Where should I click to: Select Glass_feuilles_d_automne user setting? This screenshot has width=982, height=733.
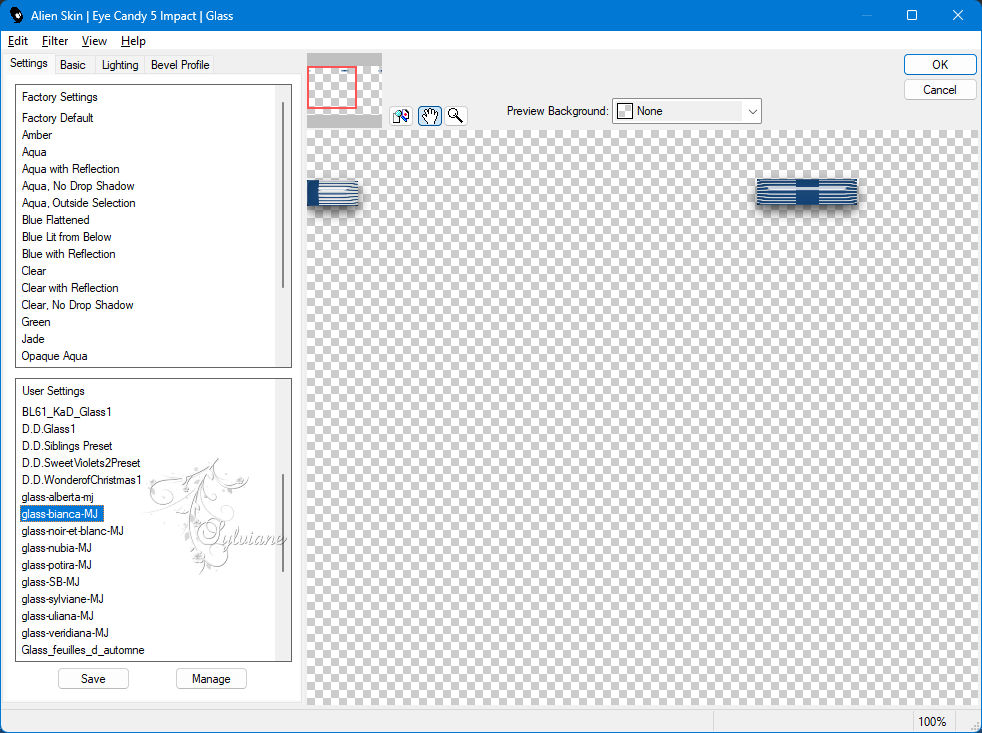(83, 650)
